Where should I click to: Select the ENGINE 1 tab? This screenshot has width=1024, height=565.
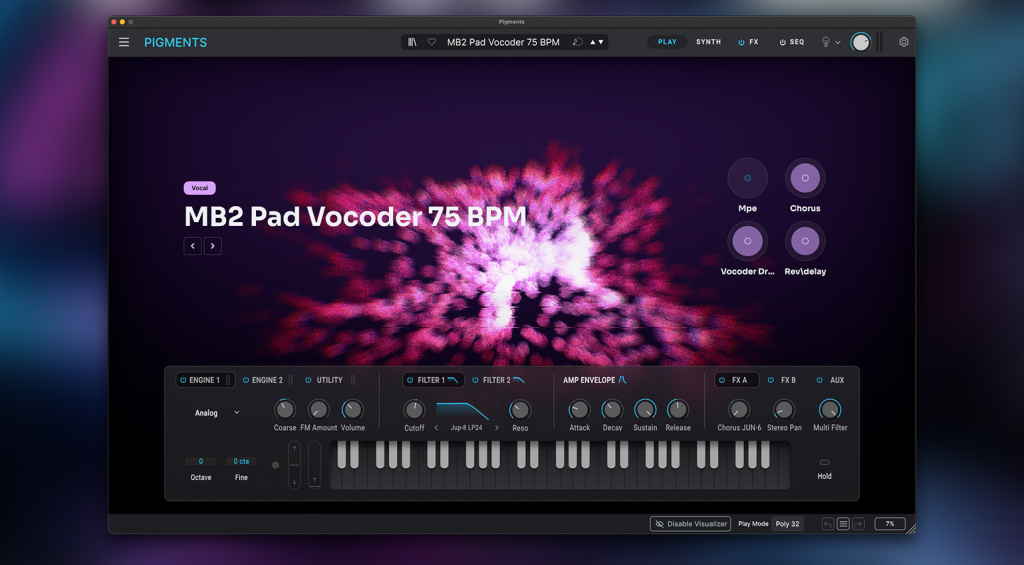[x=204, y=380]
